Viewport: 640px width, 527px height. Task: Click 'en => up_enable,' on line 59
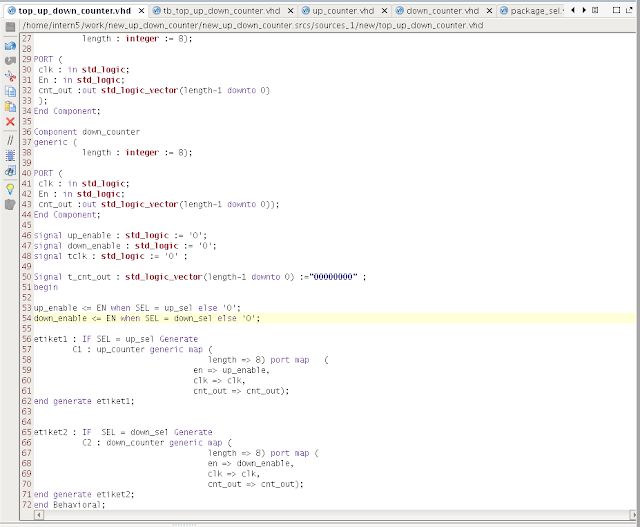coord(231,370)
